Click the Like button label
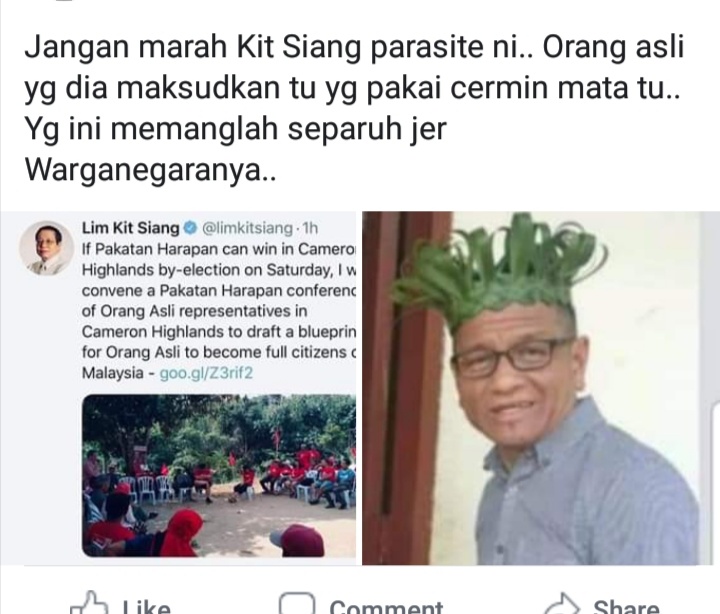Viewport: 720px width, 614px height. click(146, 607)
